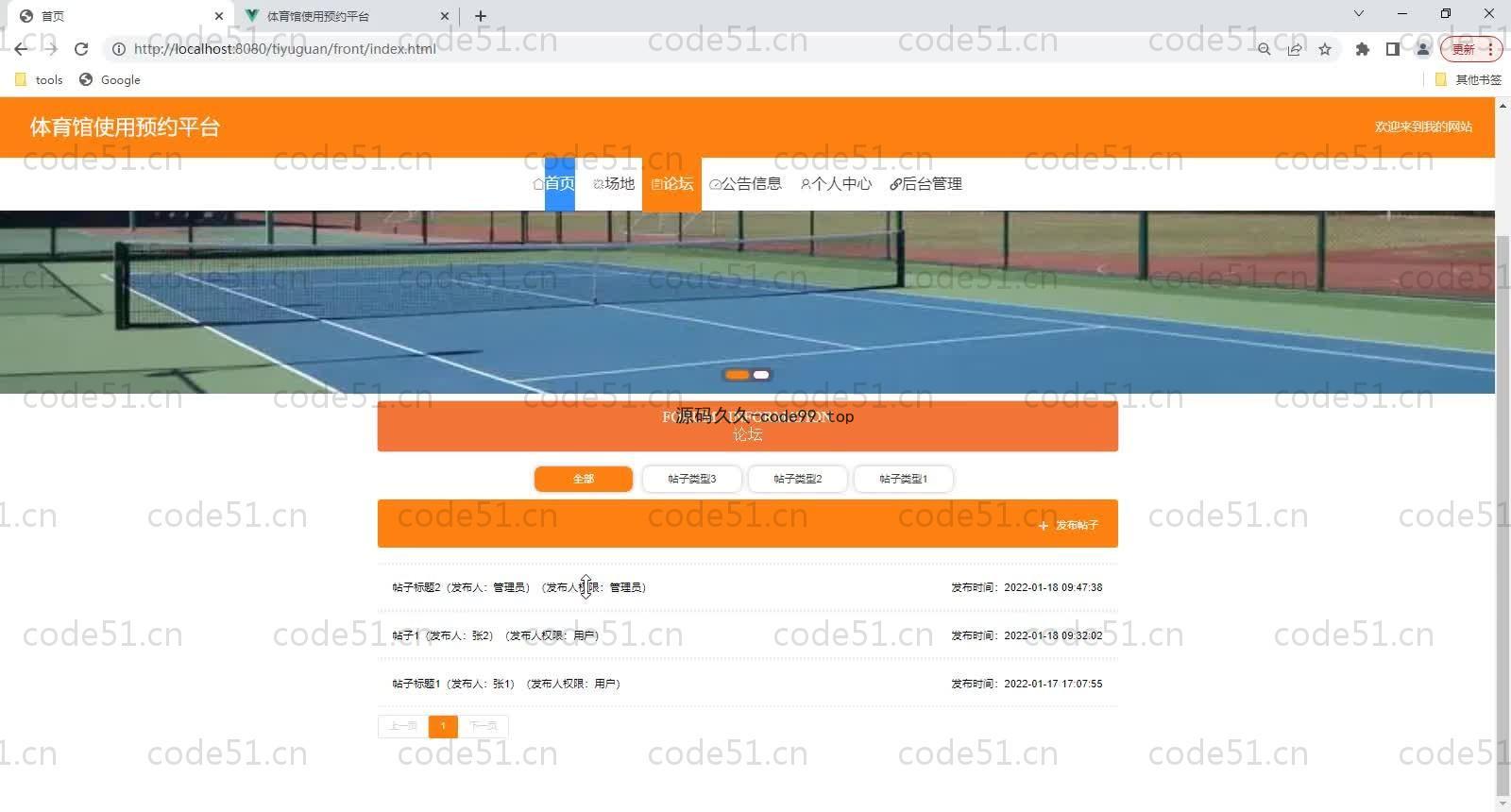1511x812 pixels.
Task: Bookmark this page with the star icon
Action: [x=1325, y=49]
